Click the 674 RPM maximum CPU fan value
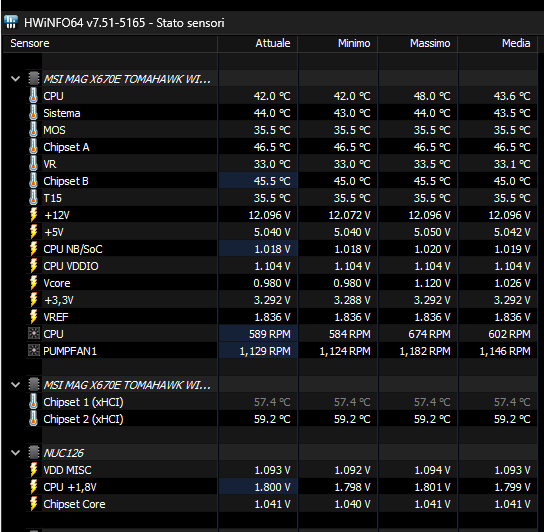The height and width of the screenshot is (532, 544). coord(430,334)
